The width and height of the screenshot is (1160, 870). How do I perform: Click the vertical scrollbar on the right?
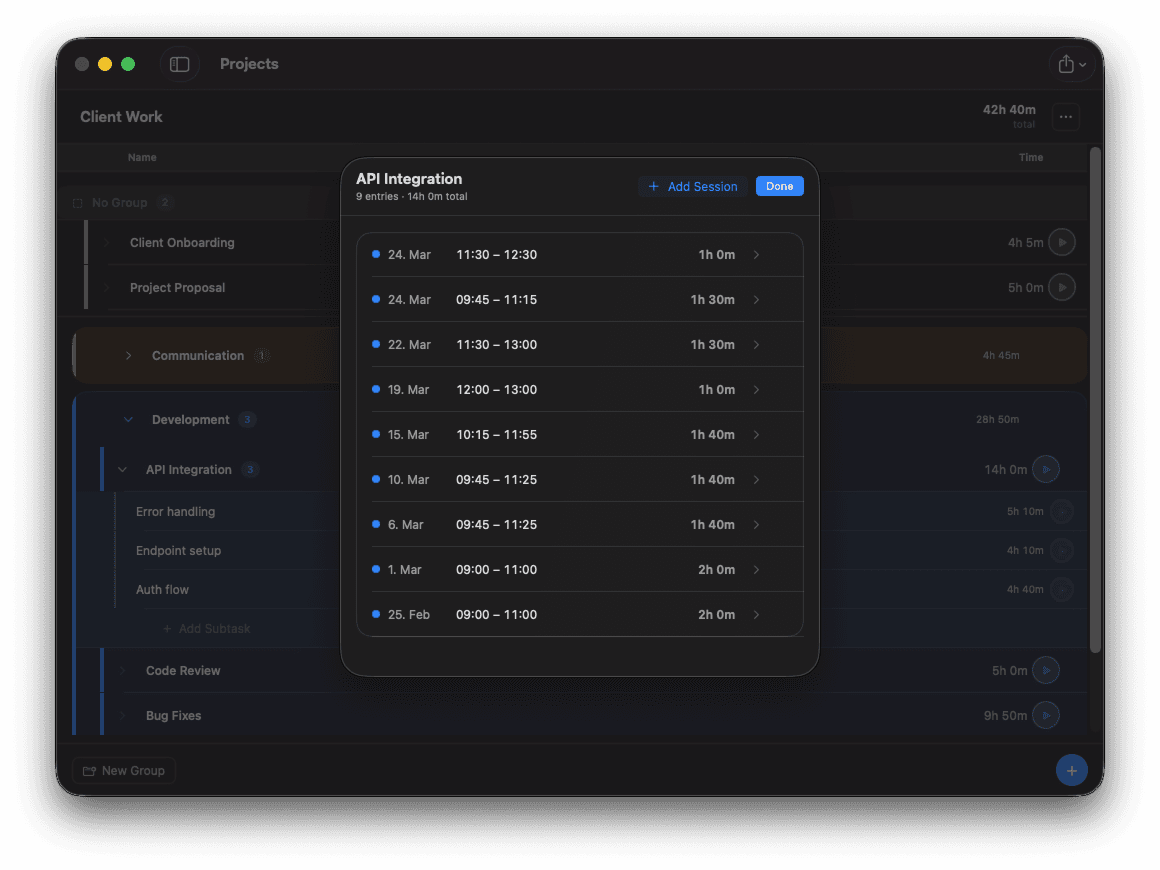tap(1095, 400)
